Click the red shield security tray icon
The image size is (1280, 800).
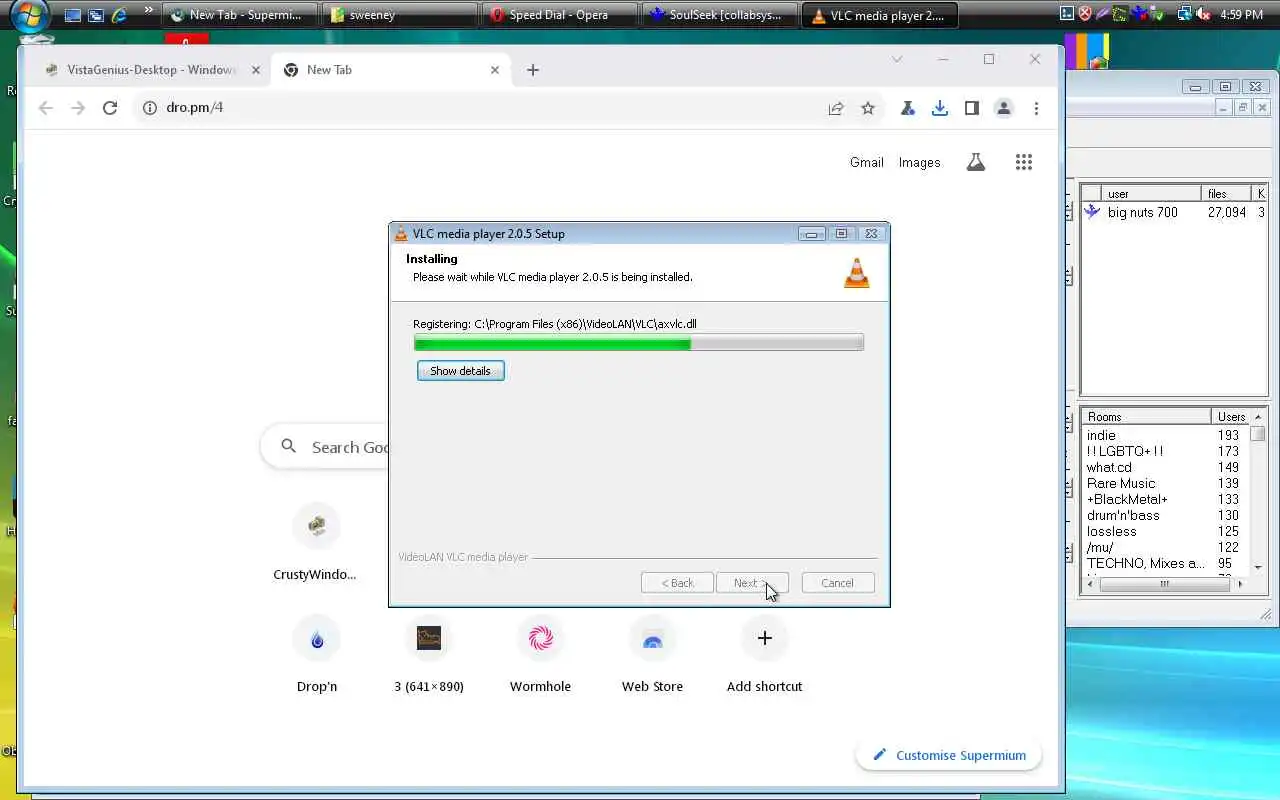pos(1084,14)
